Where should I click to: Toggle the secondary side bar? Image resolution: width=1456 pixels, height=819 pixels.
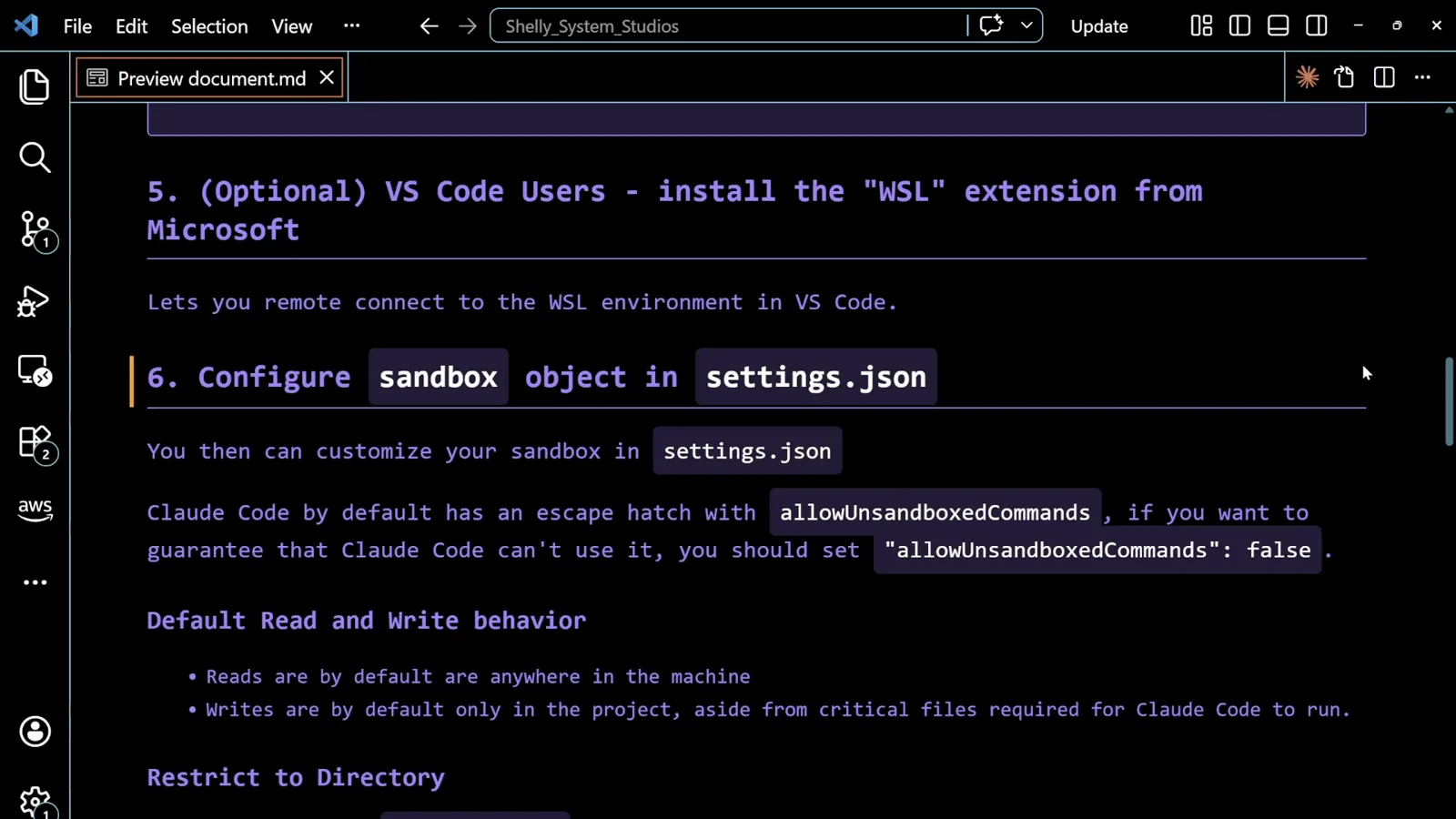pos(1316,25)
